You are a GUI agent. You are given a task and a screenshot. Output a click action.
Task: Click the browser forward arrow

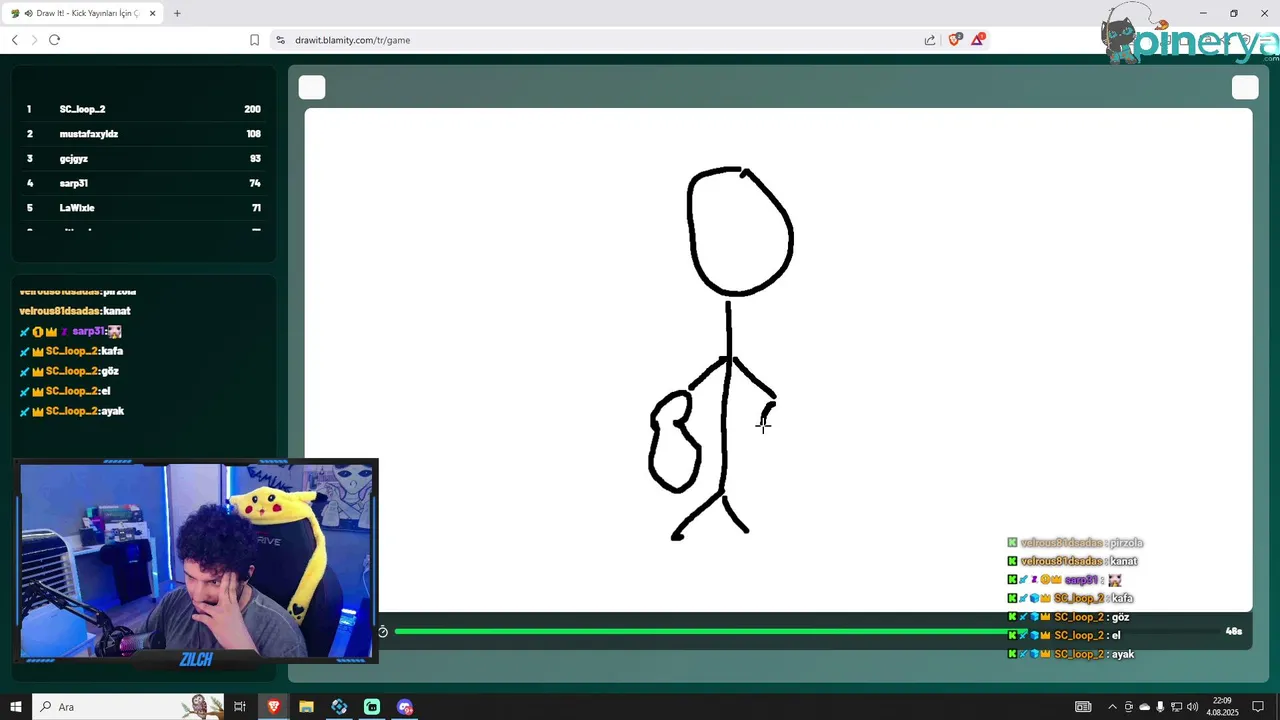click(34, 40)
